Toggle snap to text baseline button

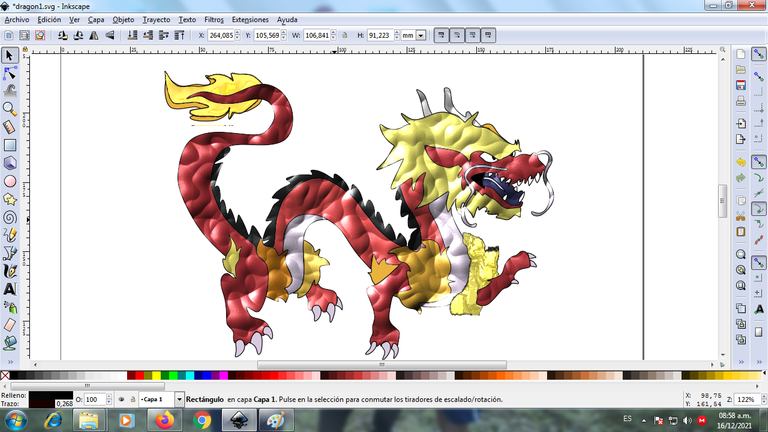[759, 309]
